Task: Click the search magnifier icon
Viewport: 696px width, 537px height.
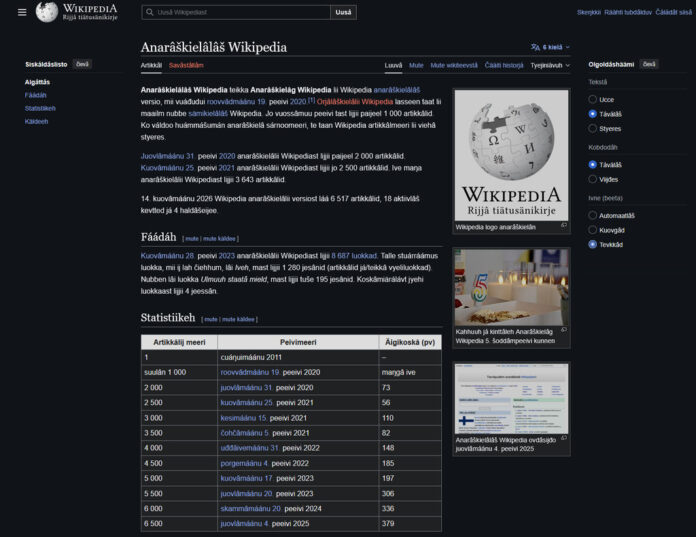Action: point(150,12)
